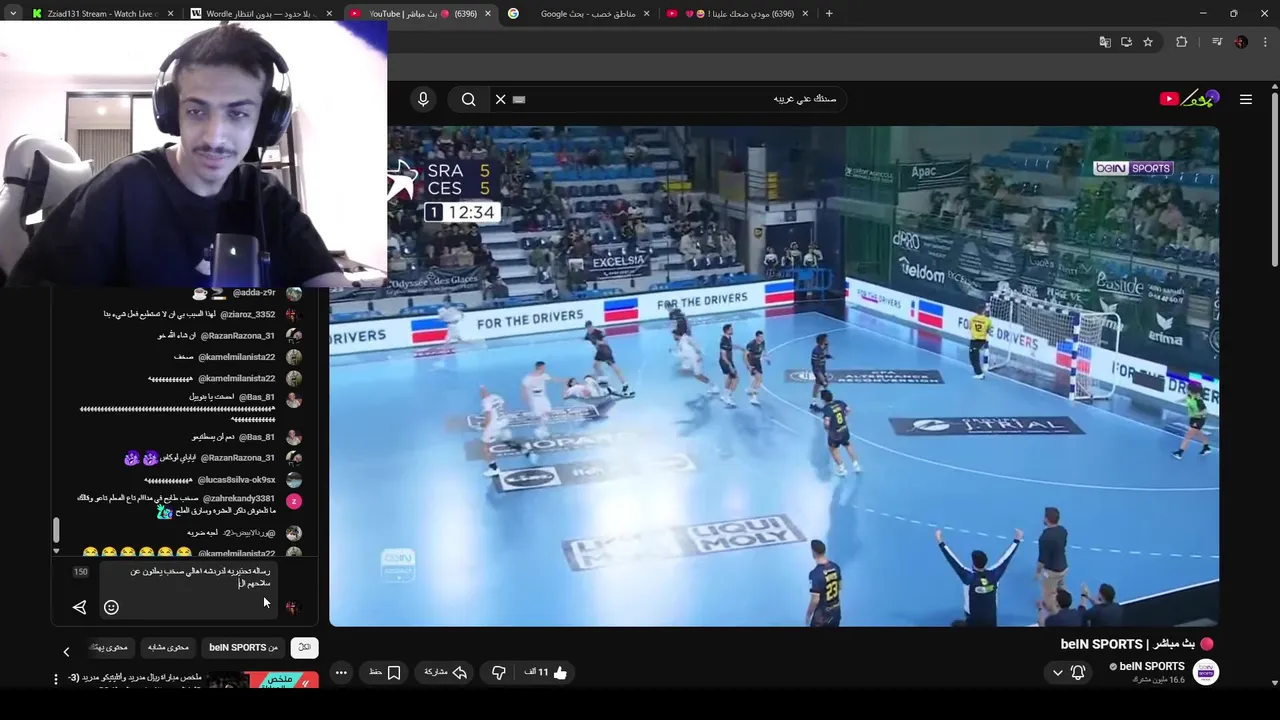This screenshot has height=720, width=1280.
Task: Click the magnifier search icon
Action: coord(468,99)
